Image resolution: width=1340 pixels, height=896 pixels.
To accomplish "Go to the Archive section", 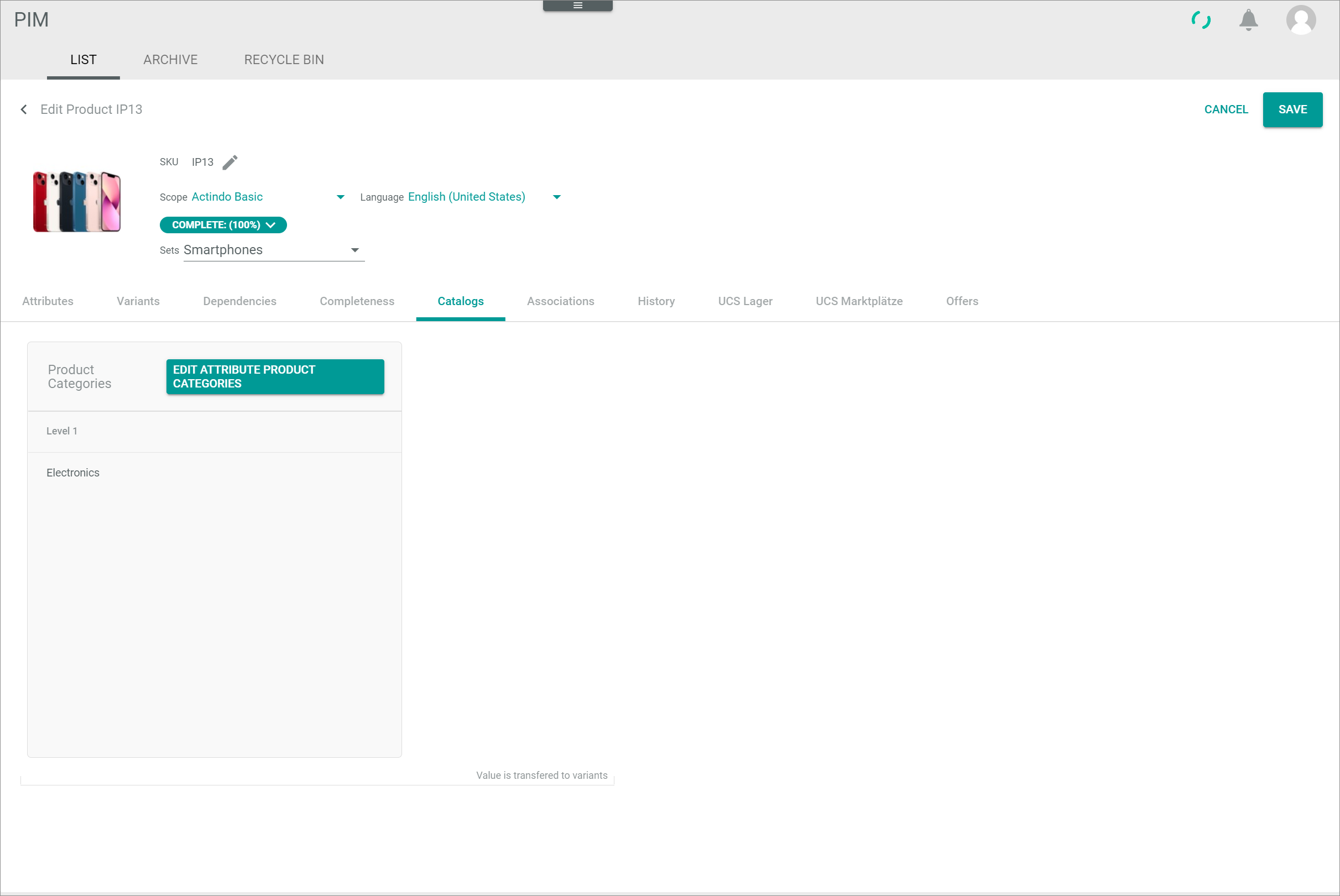I will [x=170, y=60].
